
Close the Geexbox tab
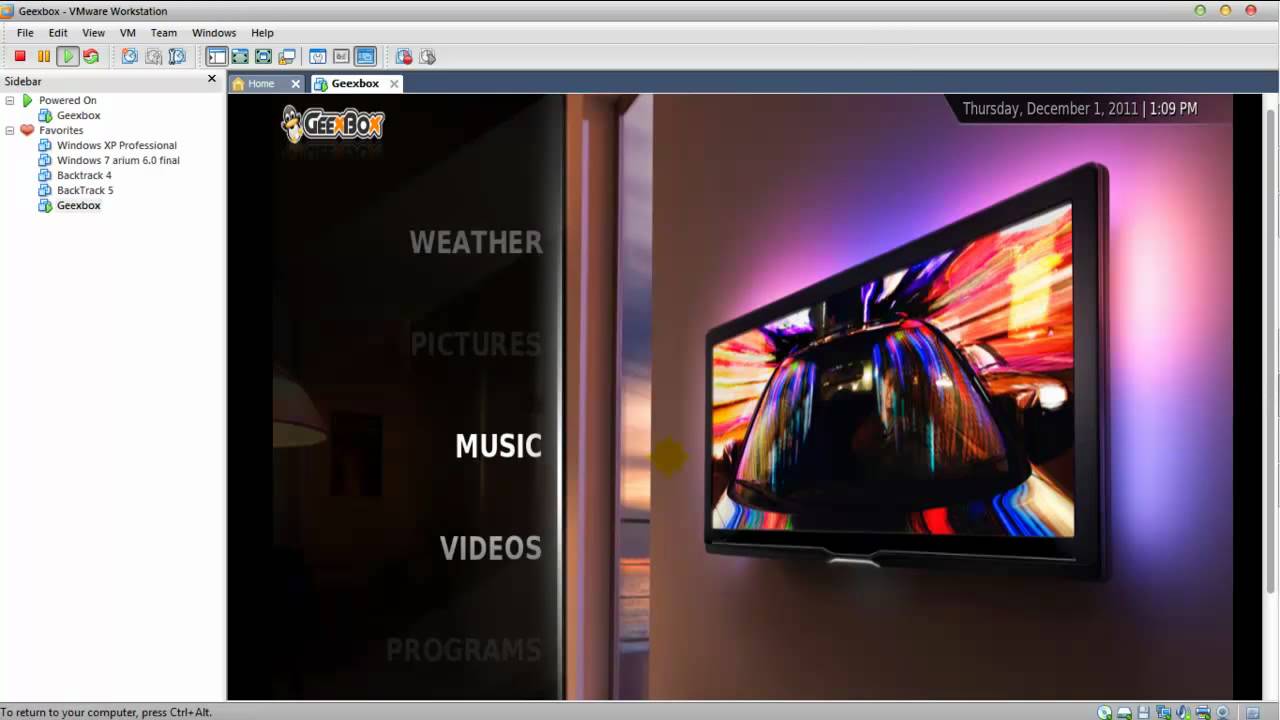point(394,84)
